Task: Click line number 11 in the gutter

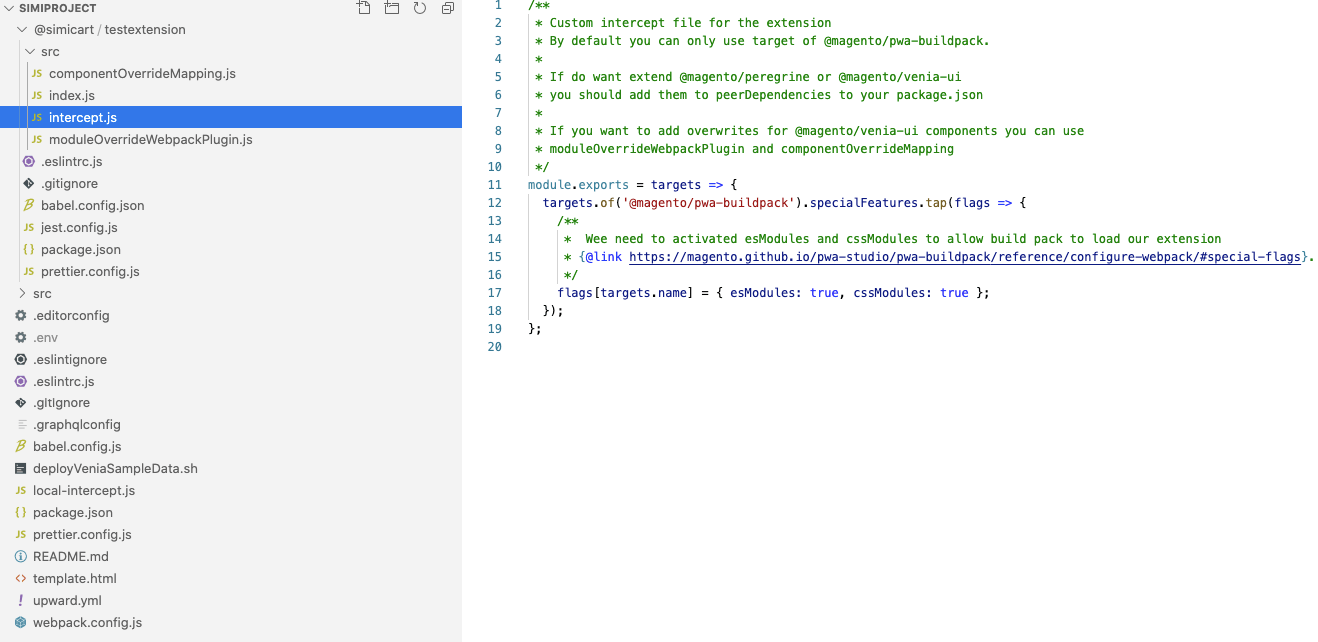Action: point(494,185)
